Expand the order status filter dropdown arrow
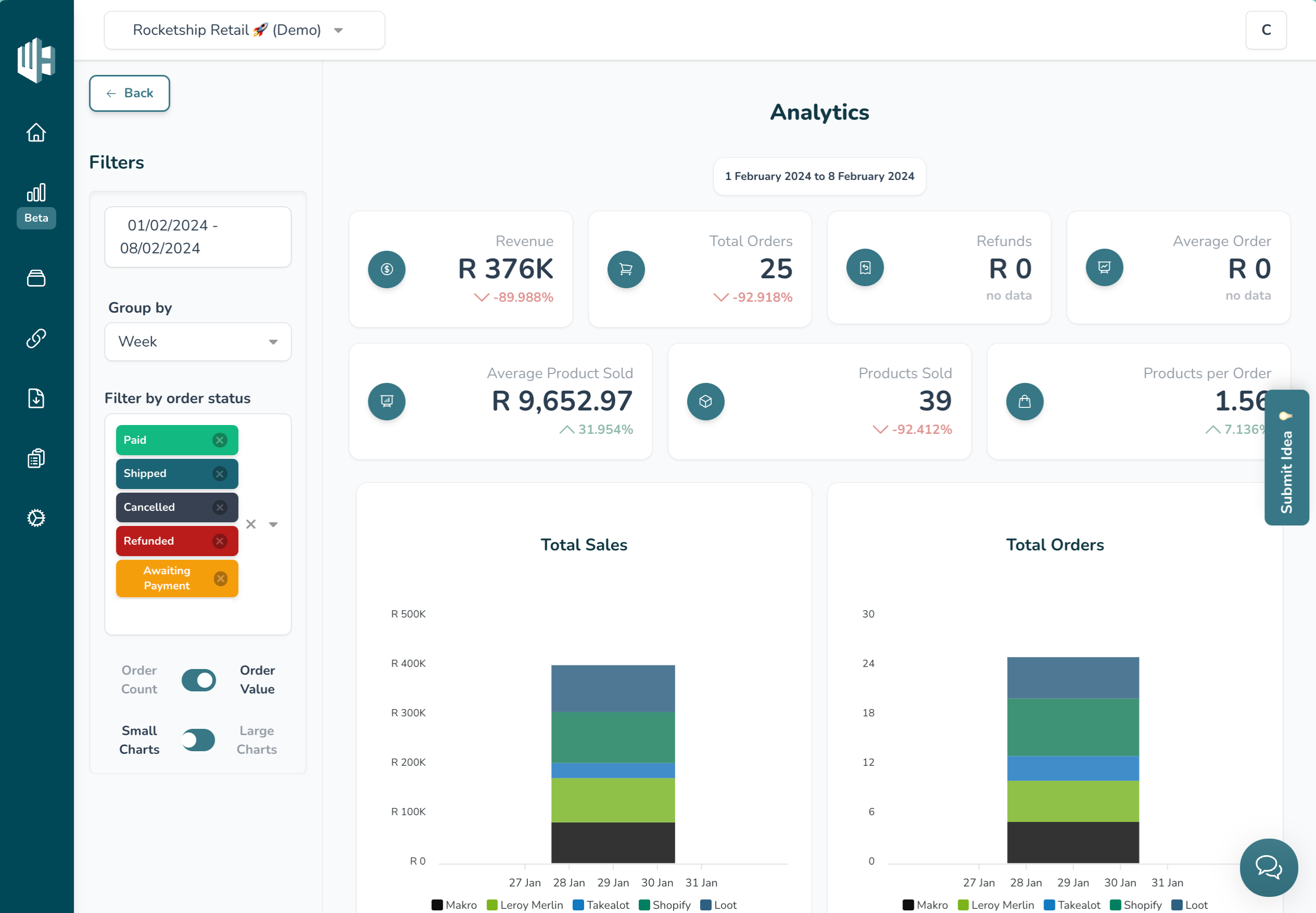1316x913 pixels. [274, 524]
